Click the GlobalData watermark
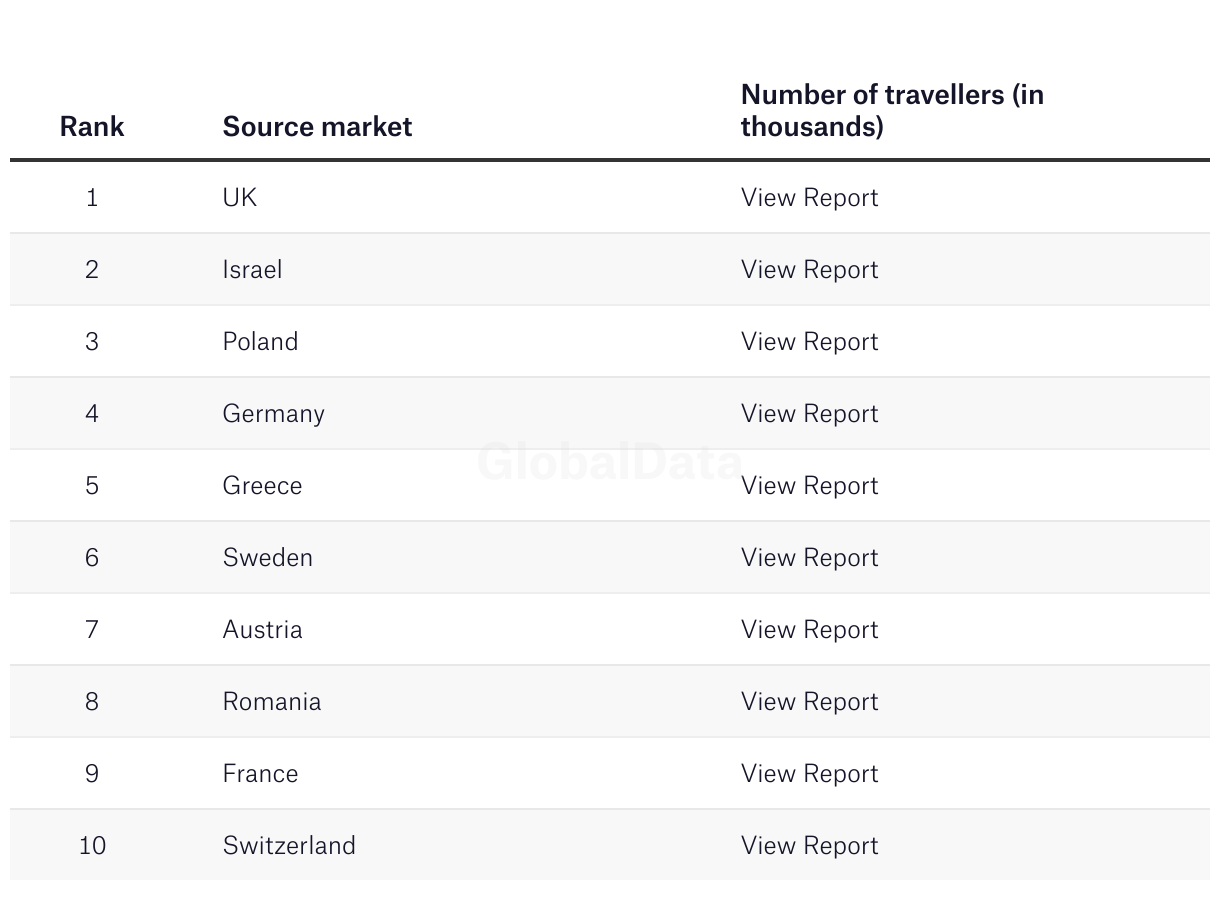The width and height of the screenshot is (1220, 922). 609,462
